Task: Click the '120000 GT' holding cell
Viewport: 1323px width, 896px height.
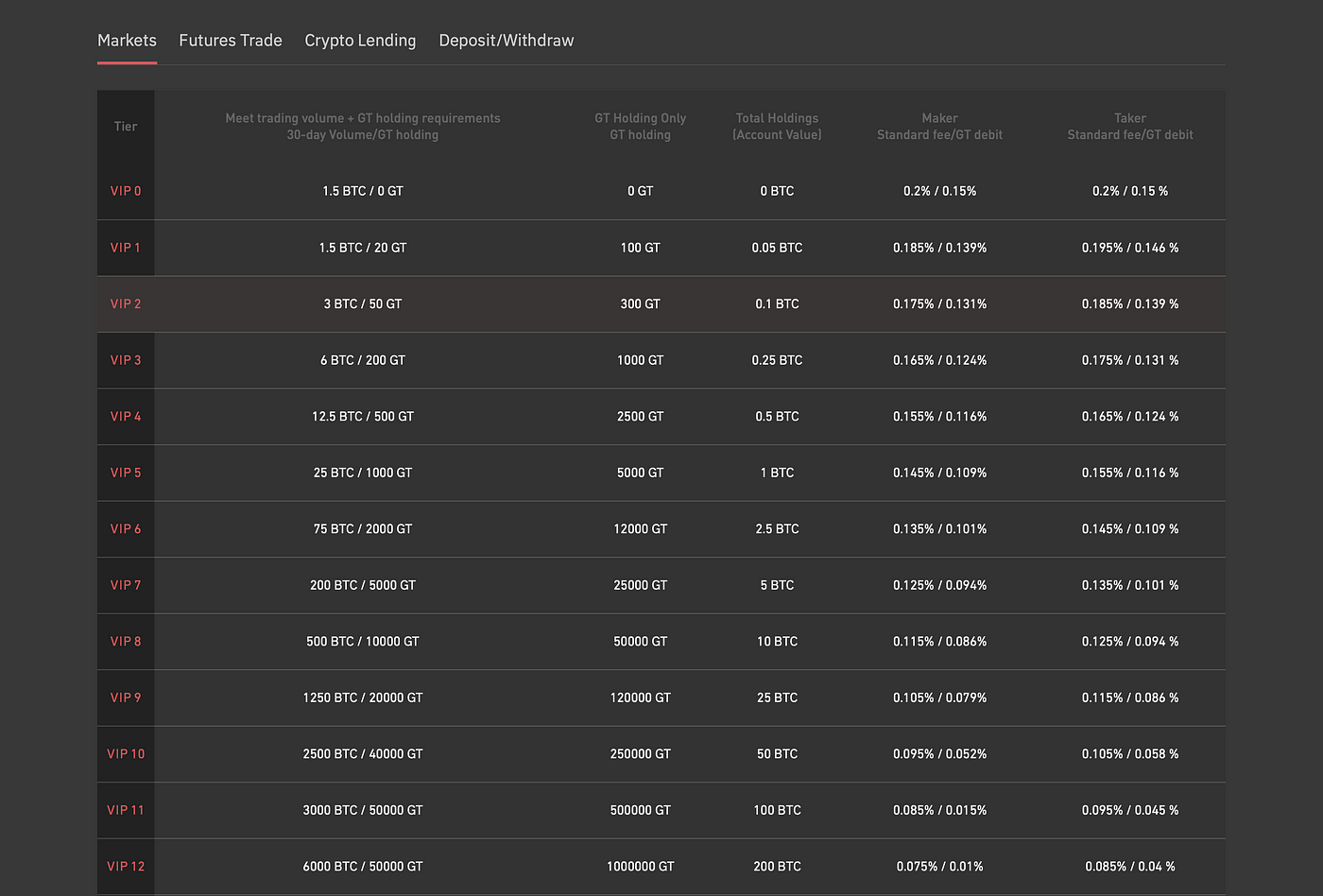Action: (641, 698)
